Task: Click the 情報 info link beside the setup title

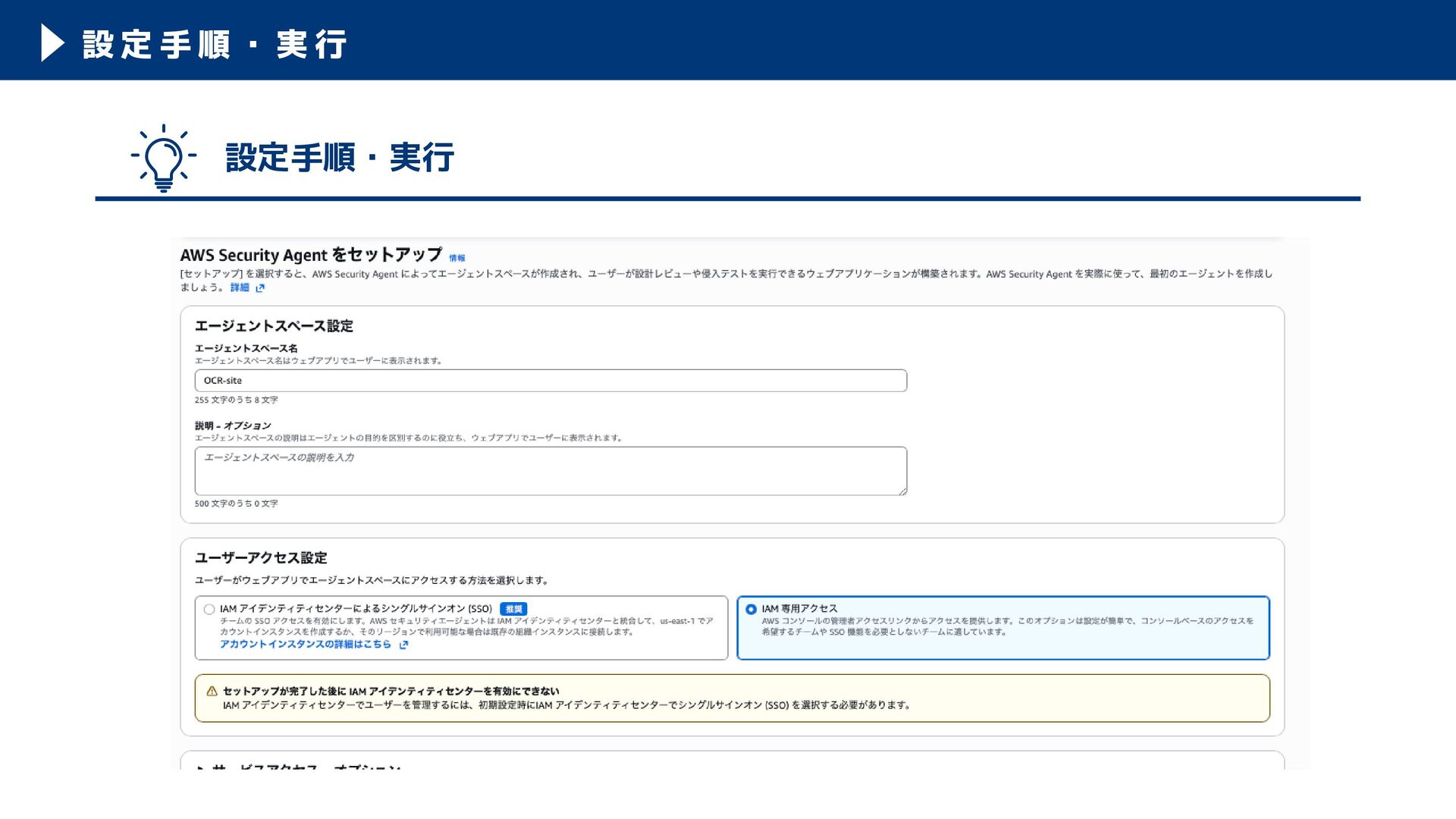Action: 457,258
